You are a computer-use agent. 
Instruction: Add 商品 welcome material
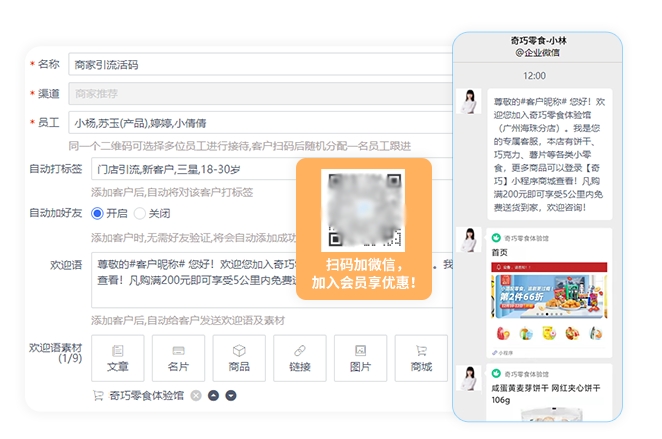[239, 358]
